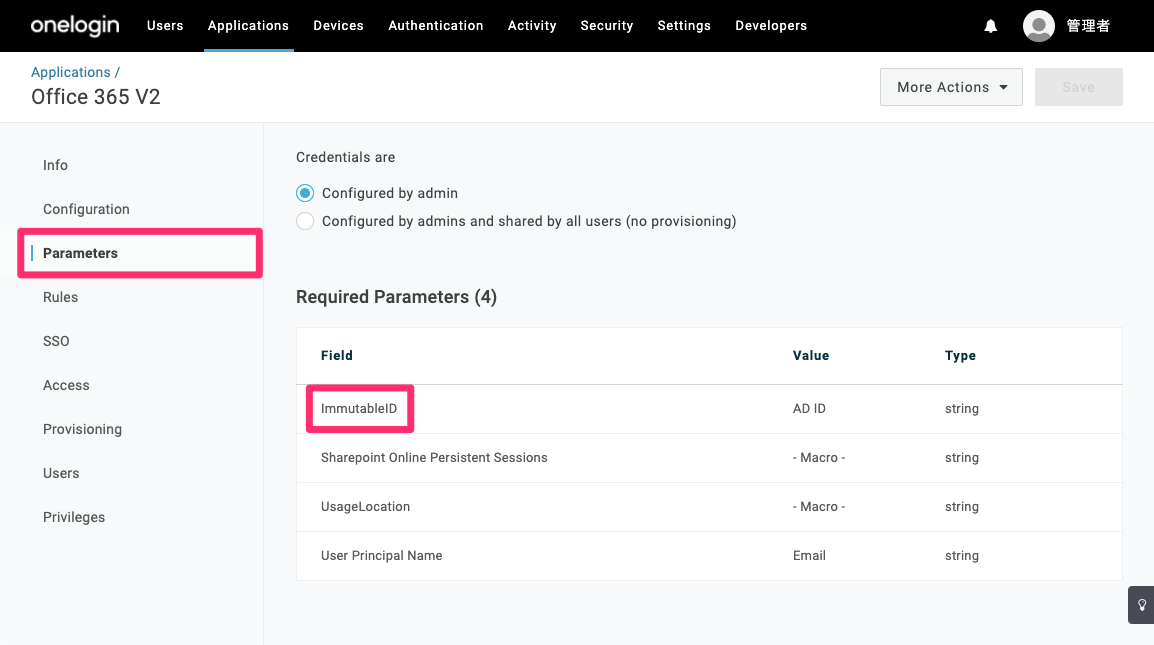Open the Users top menu
Image resolution: width=1154 pixels, height=645 pixels.
pyautogui.click(x=165, y=26)
